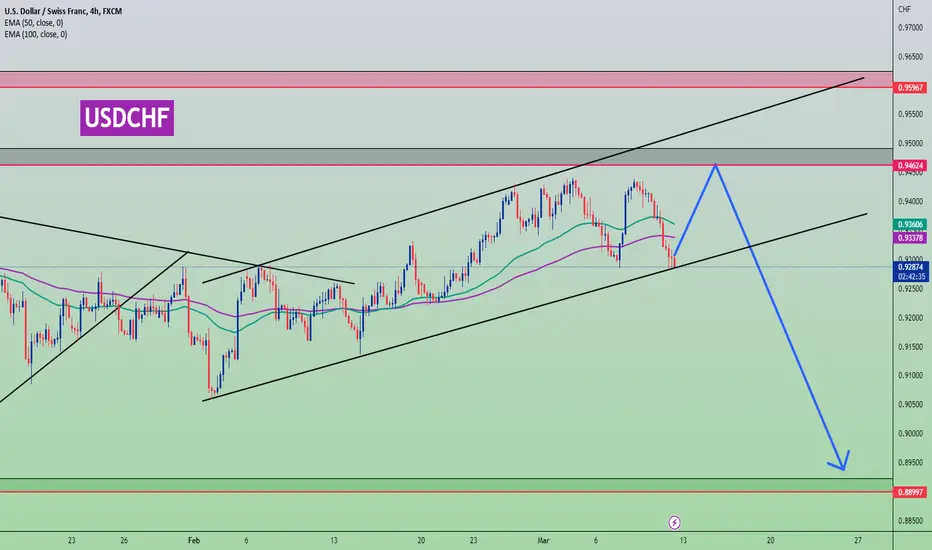Click the purple 0.93378 EMA price label
The height and width of the screenshot is (550, 932).
[910, 238]
